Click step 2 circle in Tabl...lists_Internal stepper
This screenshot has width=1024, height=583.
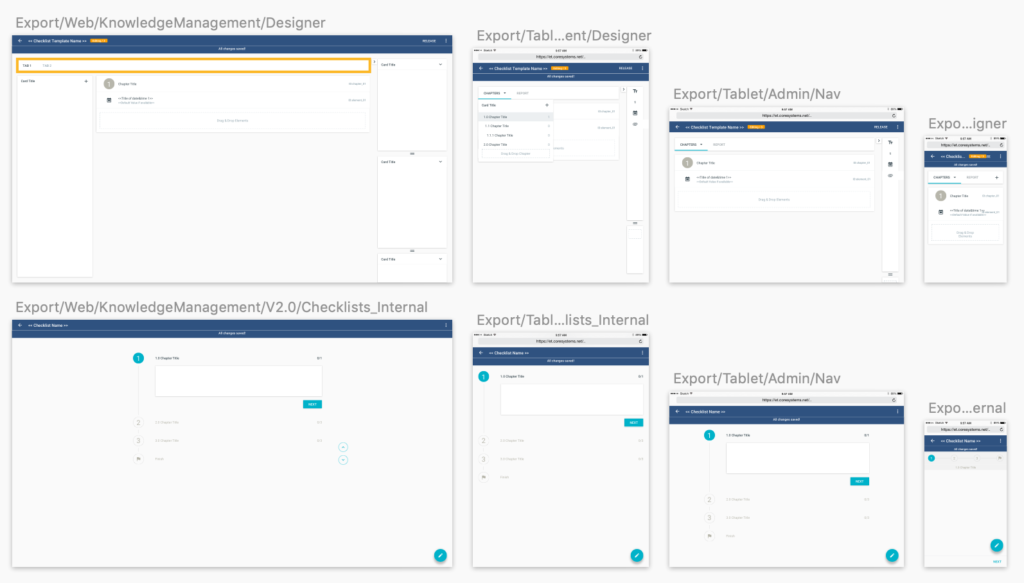(x=484, y=441)
